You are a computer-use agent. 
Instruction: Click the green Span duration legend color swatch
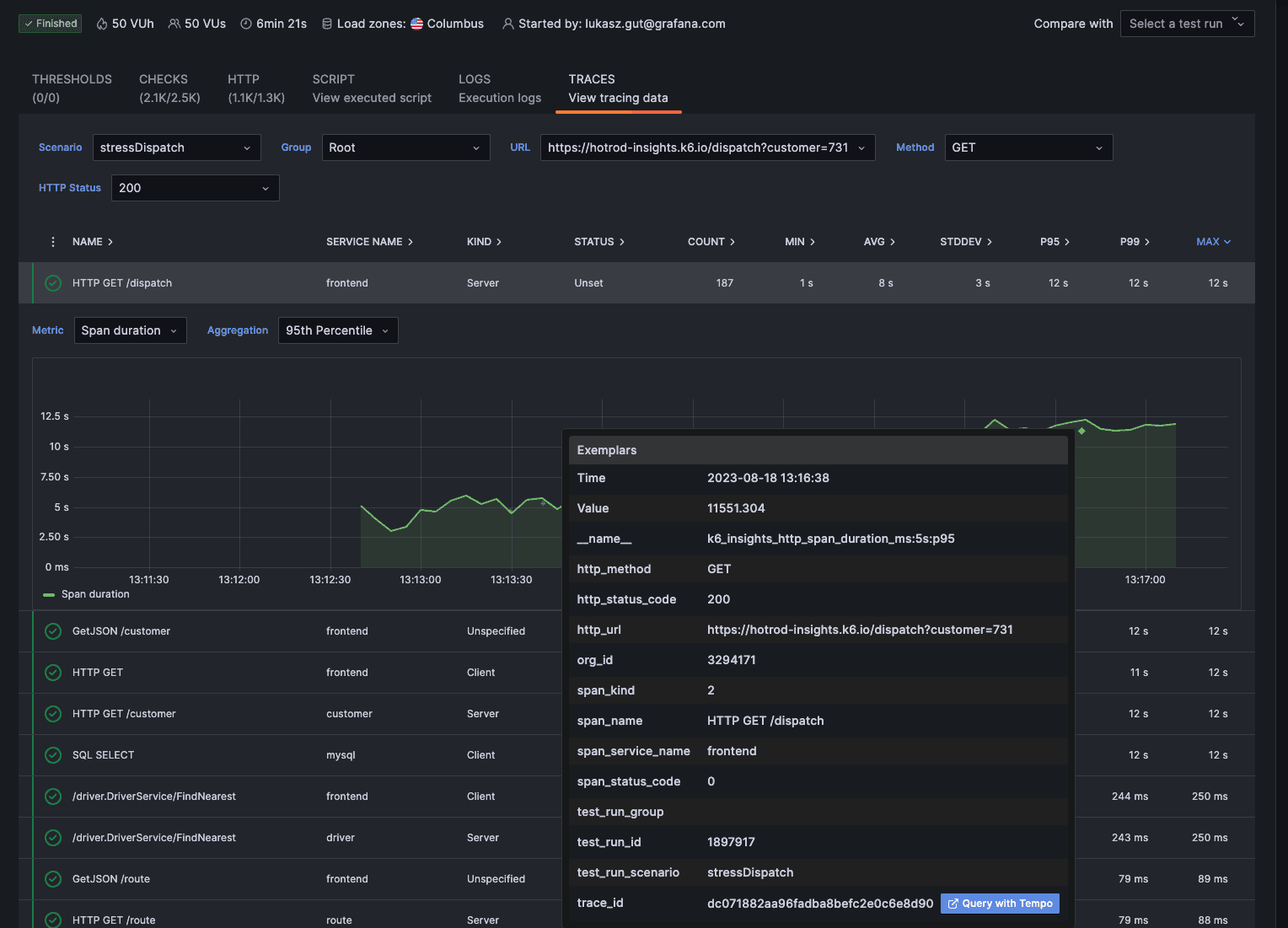pyautogui.click(x=48, y=593)
